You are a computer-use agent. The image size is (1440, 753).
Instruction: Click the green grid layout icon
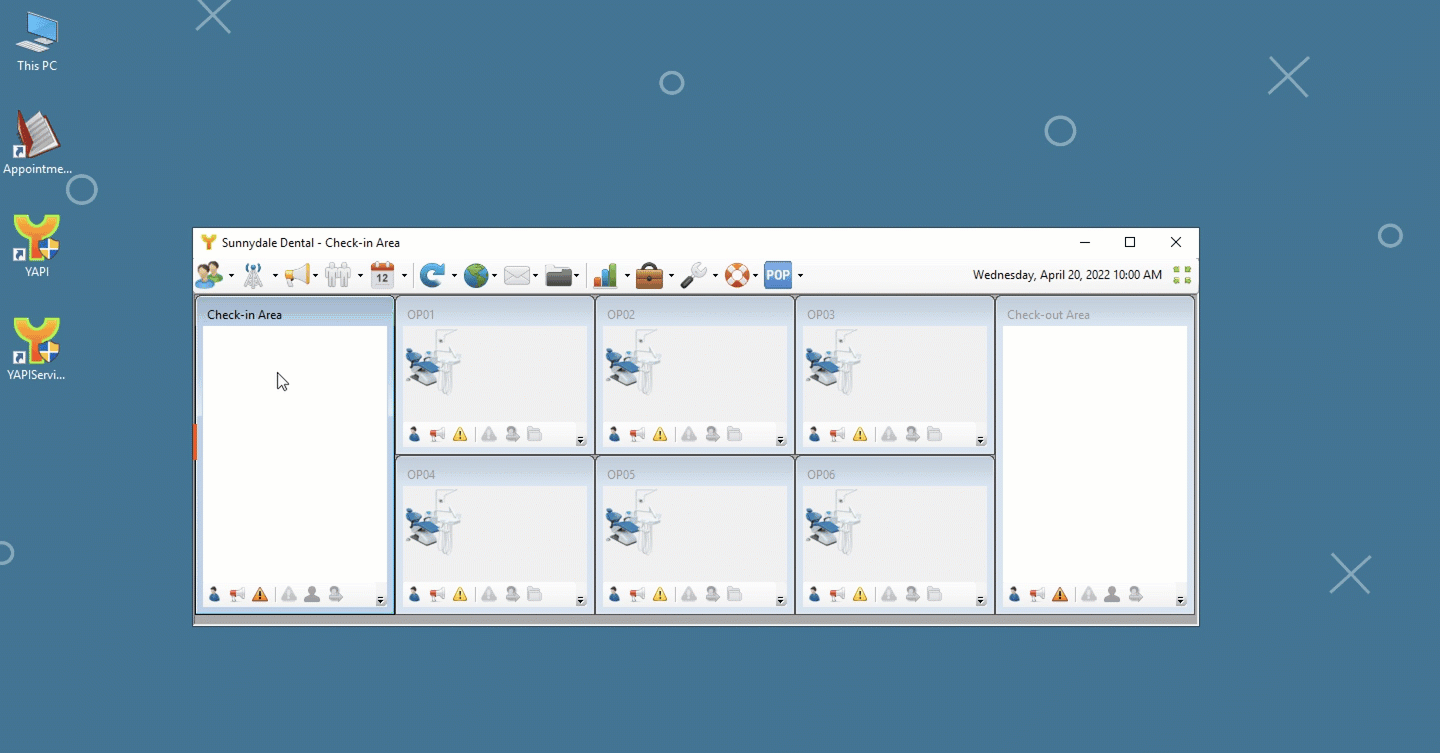point(1182,275)
